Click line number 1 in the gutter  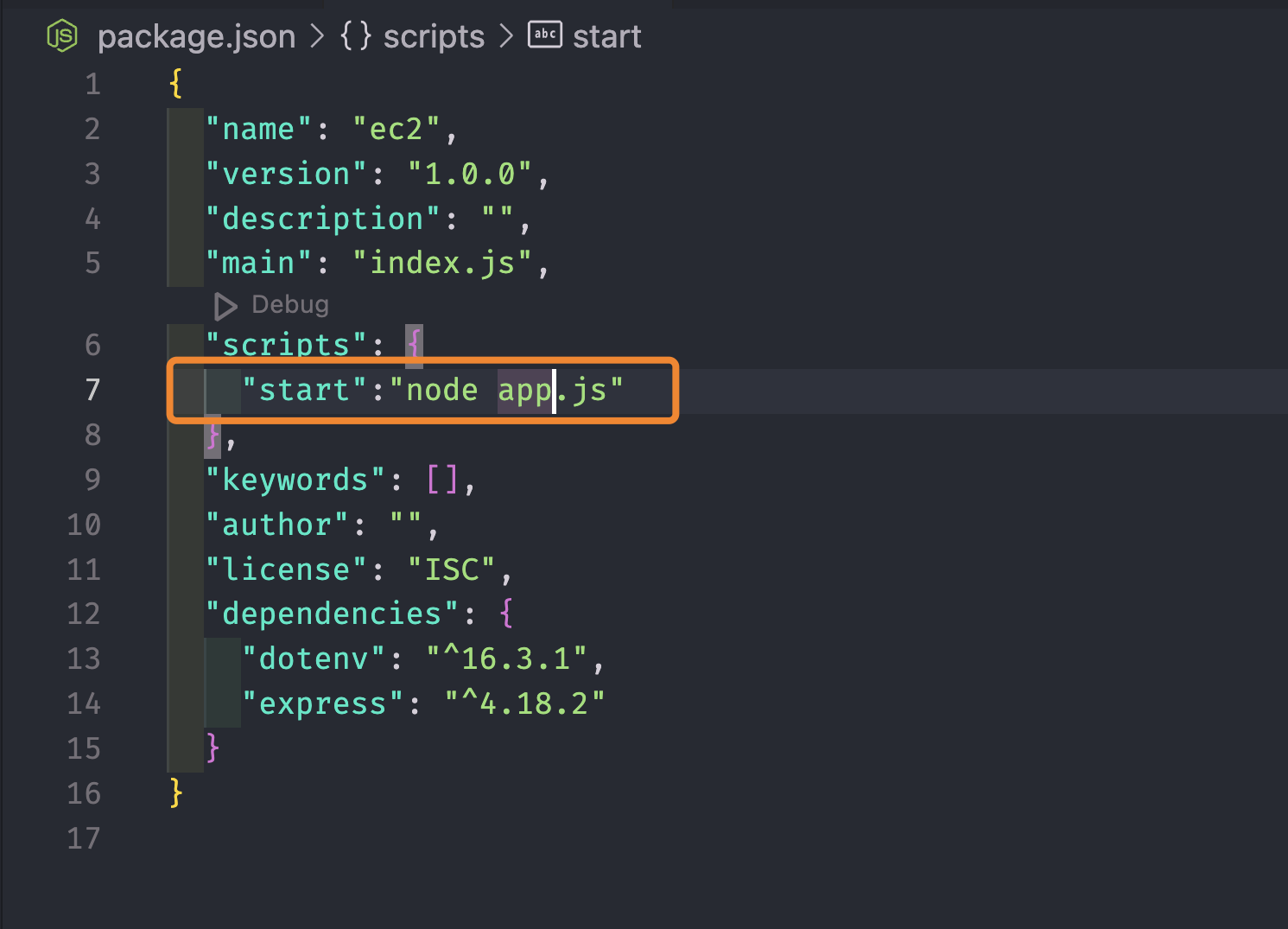[x=92, y=85]
